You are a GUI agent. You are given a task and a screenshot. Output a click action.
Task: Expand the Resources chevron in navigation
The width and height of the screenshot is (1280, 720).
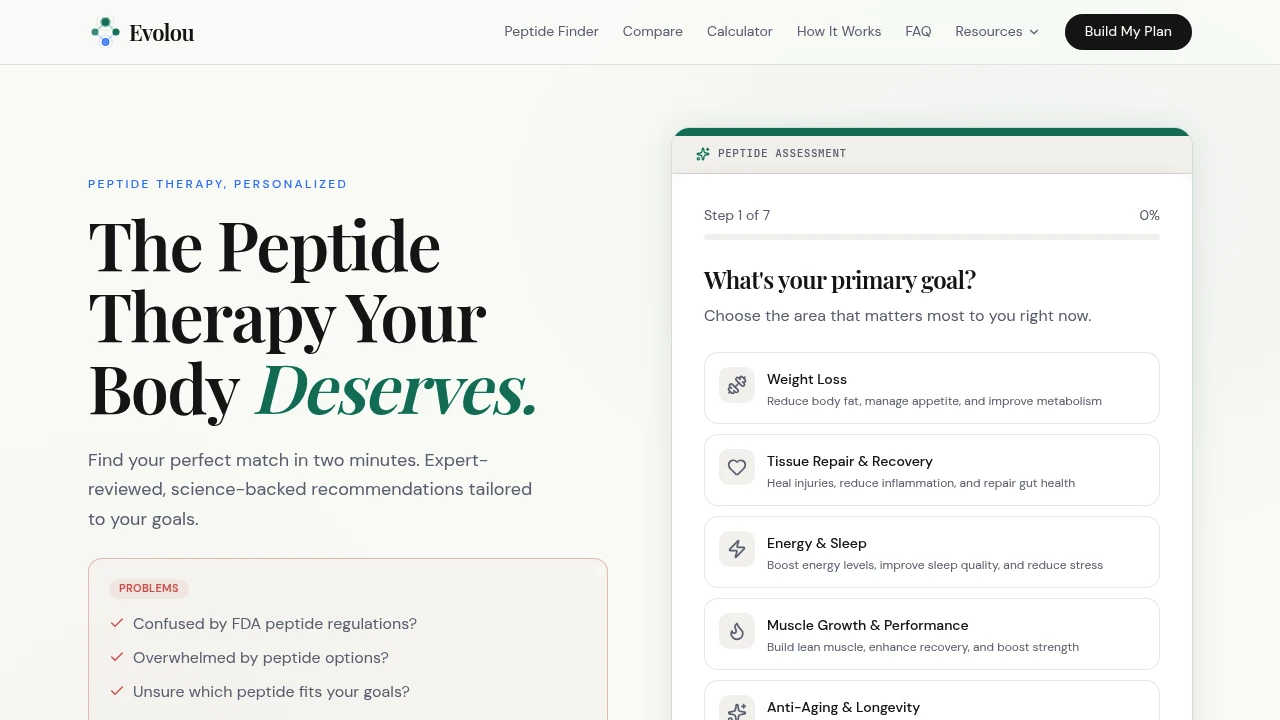tap(1032, 32)
